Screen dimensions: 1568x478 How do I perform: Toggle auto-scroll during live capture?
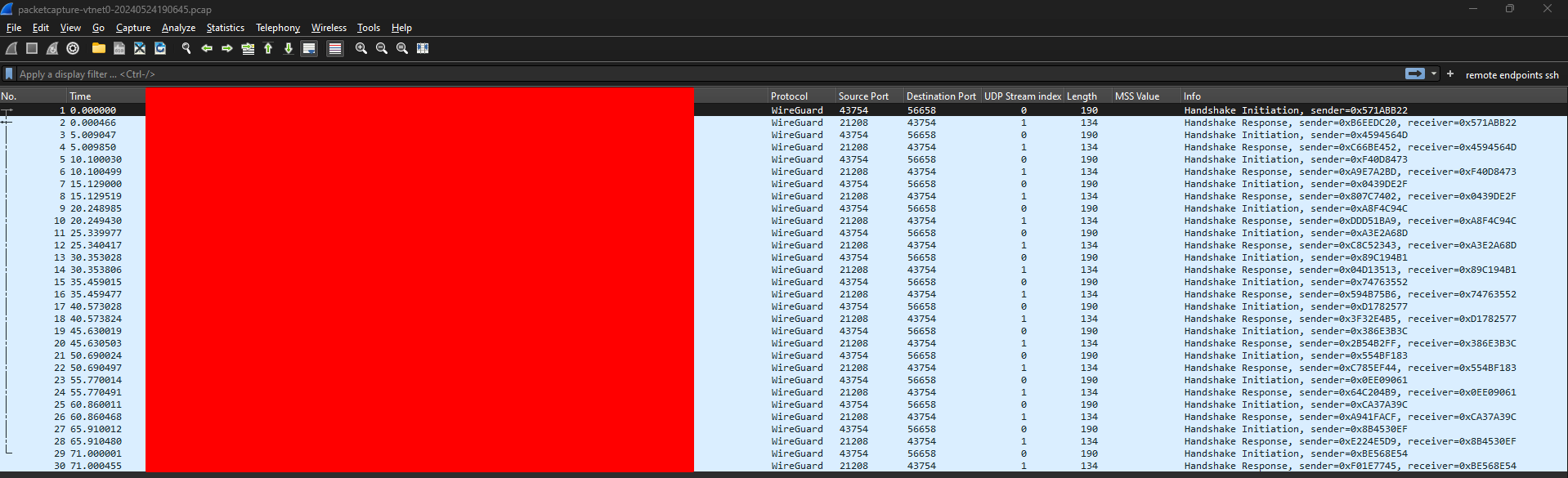309,48
